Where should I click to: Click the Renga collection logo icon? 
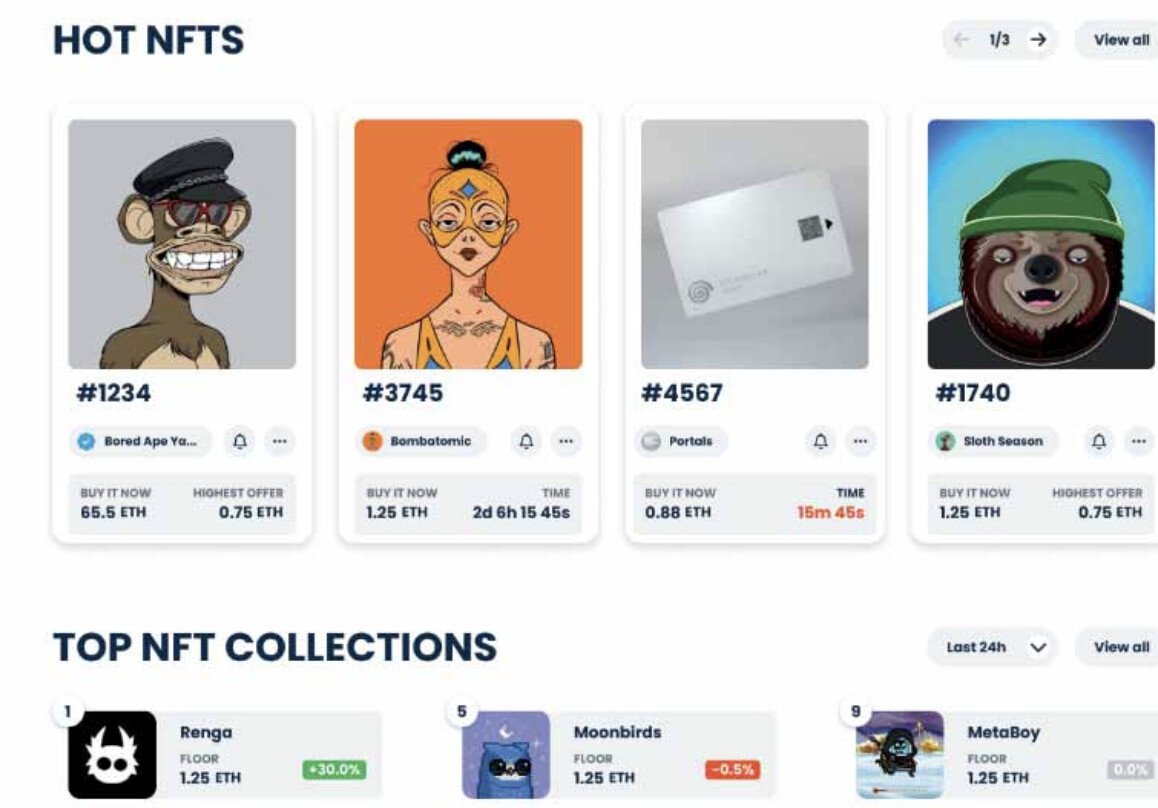point(112,754)
